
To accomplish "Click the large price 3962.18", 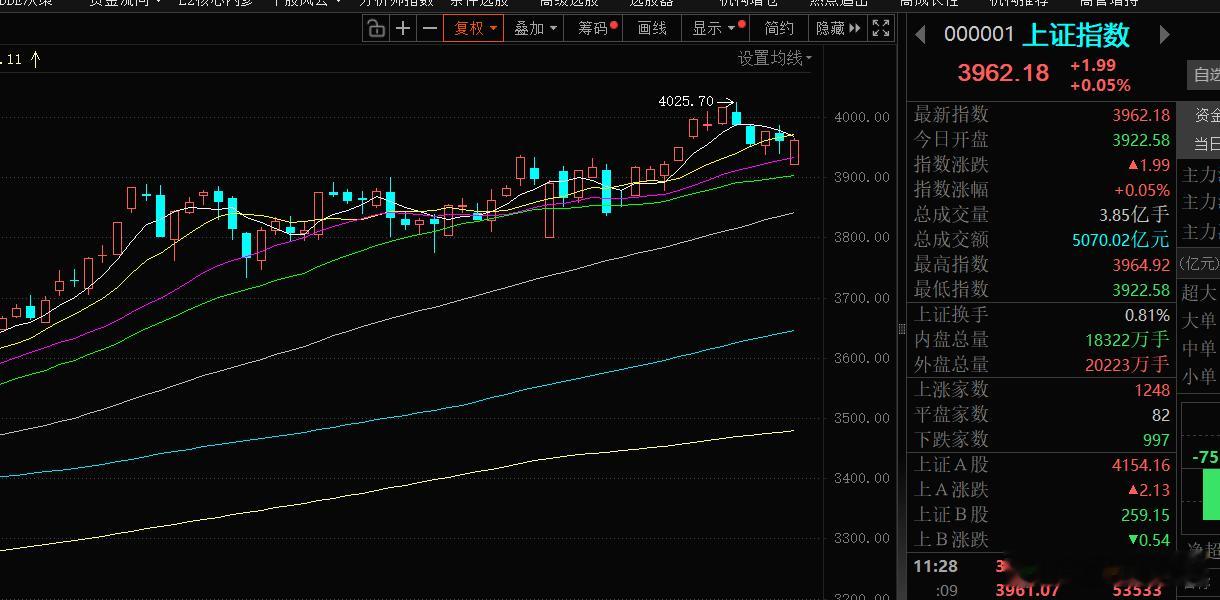I will [x=1003, y=73].
